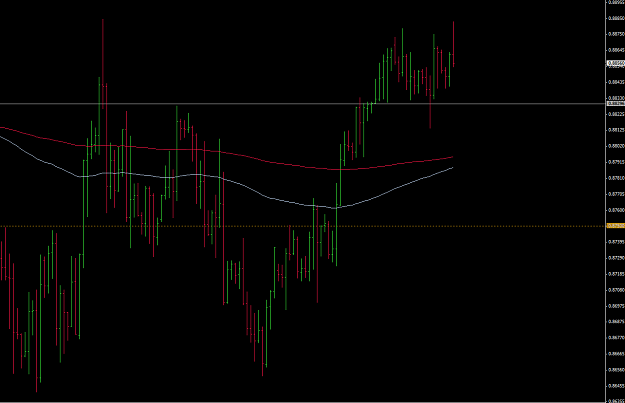Click the gray horizontal line's price label
This screenshot has width=625, height=403.
coord(616,104)
